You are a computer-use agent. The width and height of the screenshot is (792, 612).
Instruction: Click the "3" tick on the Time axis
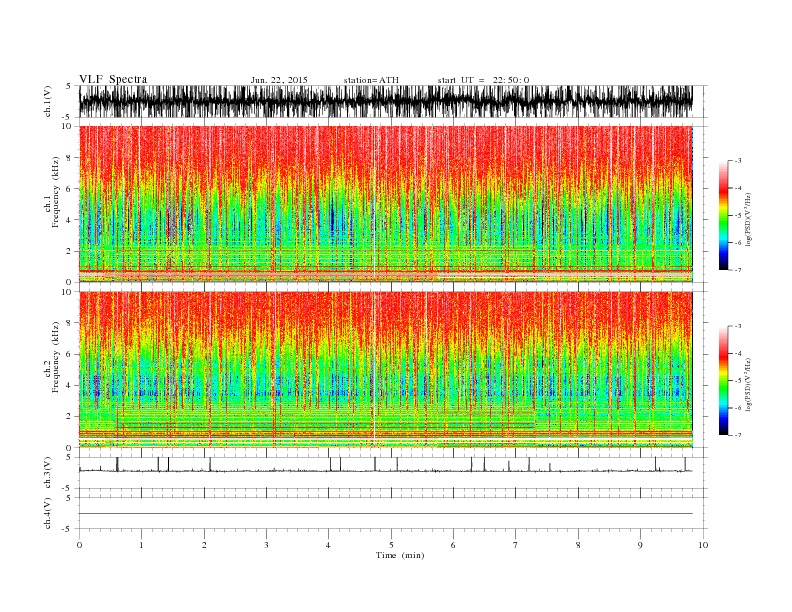(266, 545)
